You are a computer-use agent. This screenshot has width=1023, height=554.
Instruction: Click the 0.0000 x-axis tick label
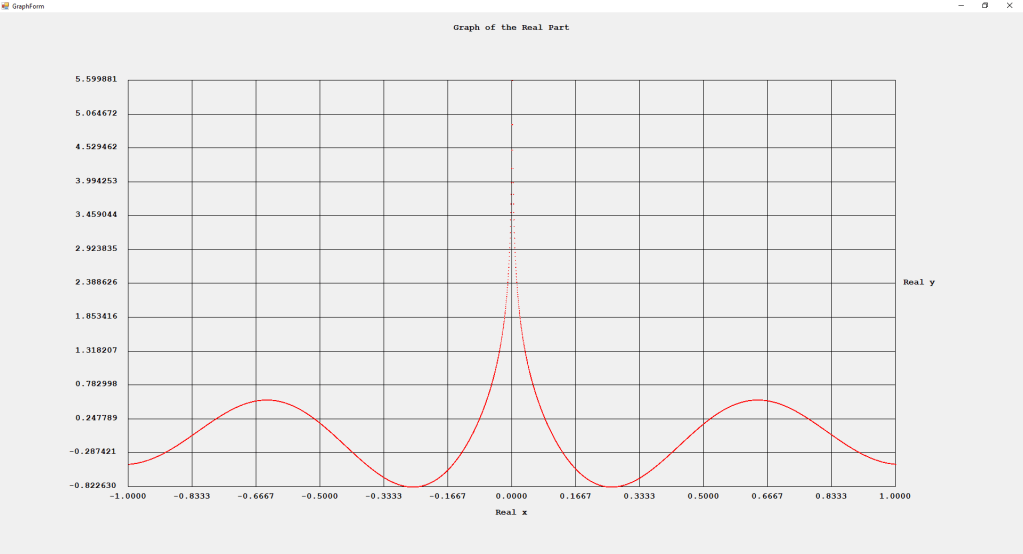click(511, 495)
